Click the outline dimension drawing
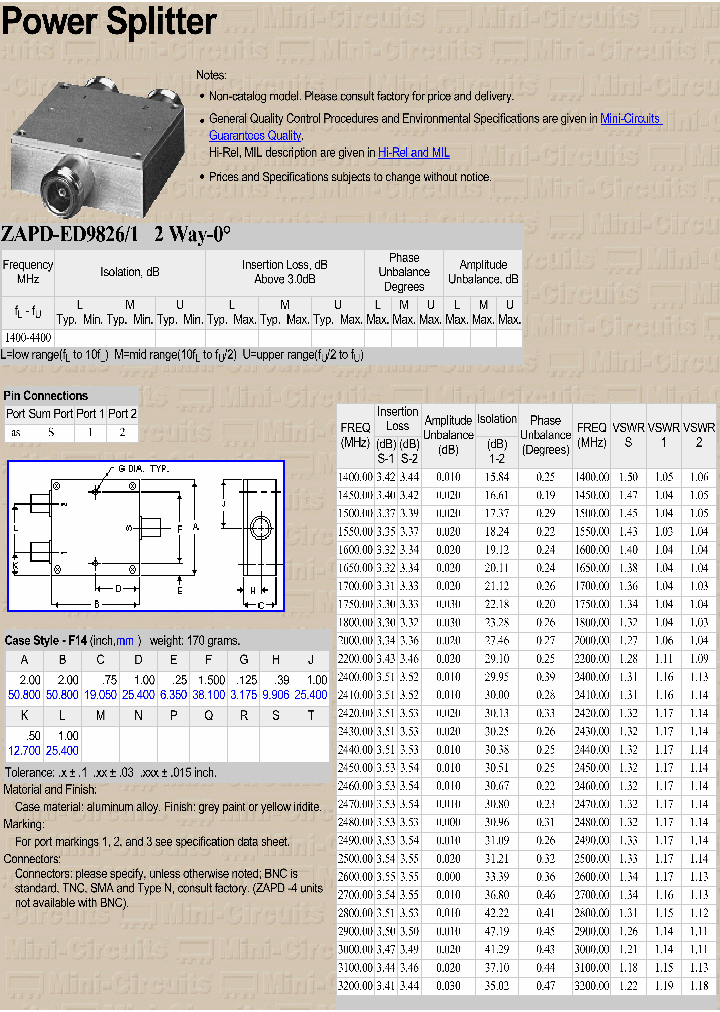This screenshot has height=1012, width=720. pos(146,536)
